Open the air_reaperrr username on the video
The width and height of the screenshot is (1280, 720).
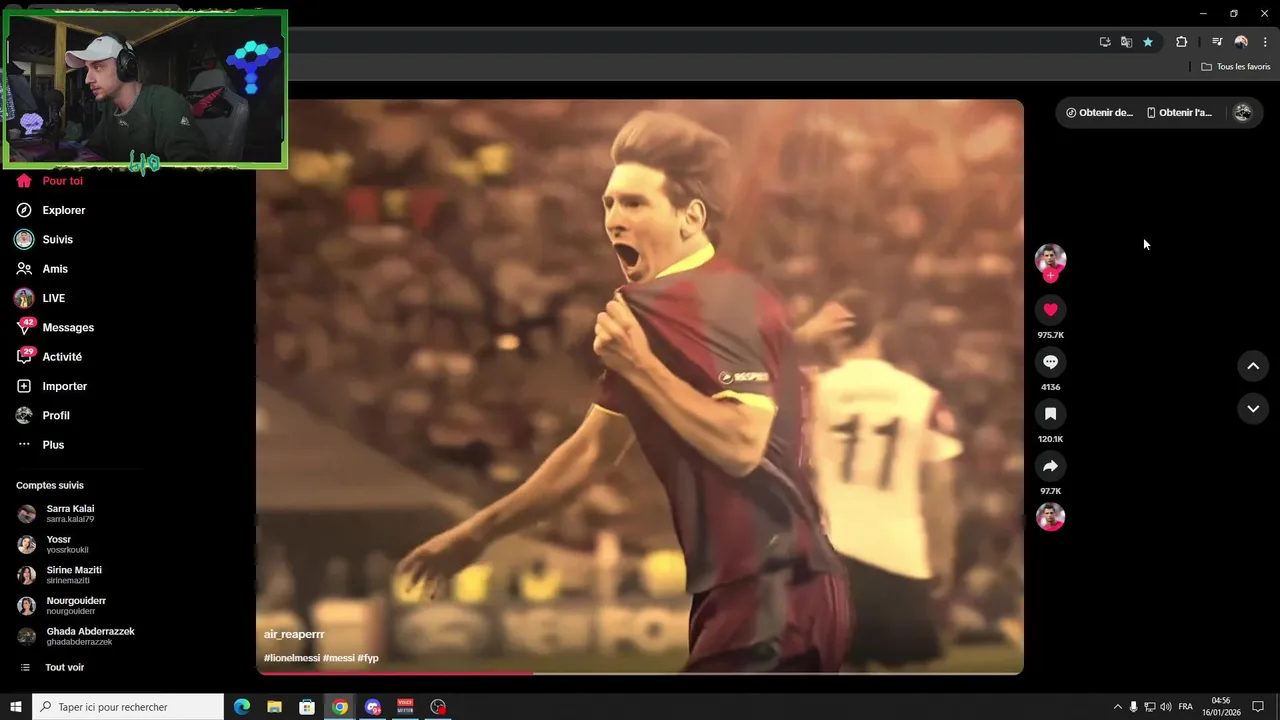coord(294,634)
